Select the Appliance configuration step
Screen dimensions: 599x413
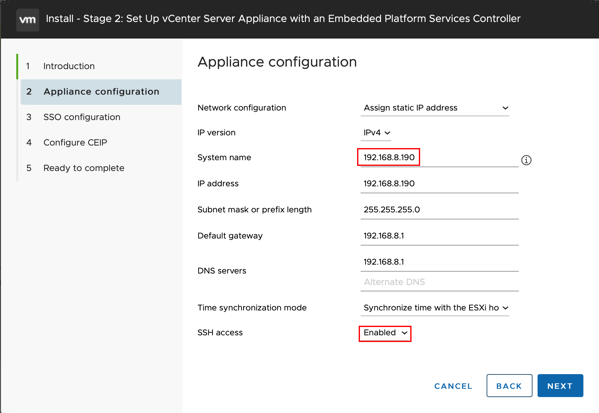pos(101,92)
